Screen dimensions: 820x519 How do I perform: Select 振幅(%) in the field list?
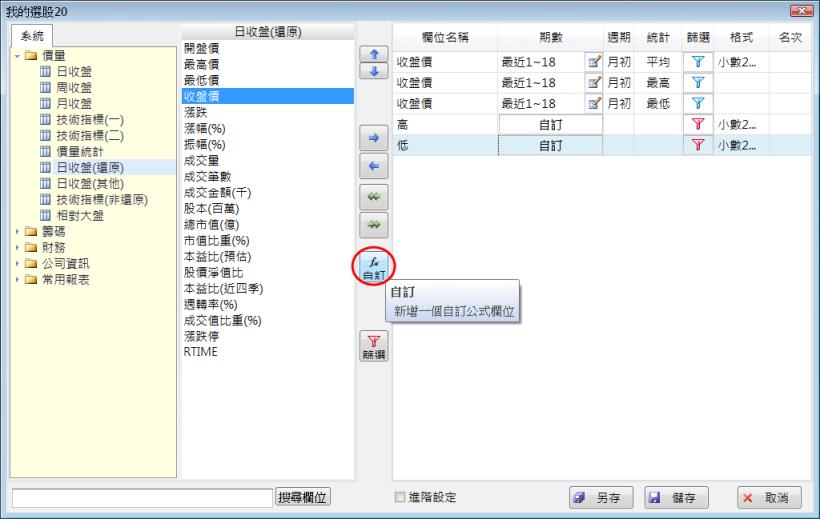click(204, 144)
